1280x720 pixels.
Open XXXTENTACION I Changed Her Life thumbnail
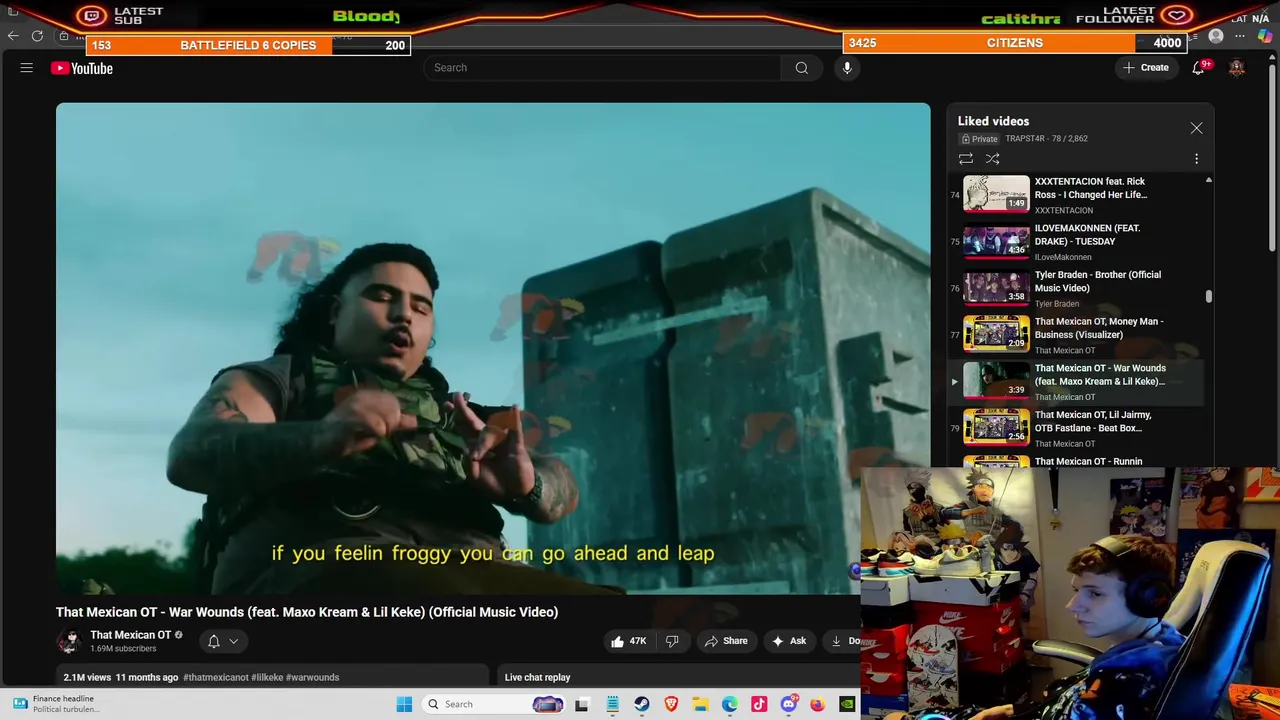996,194
